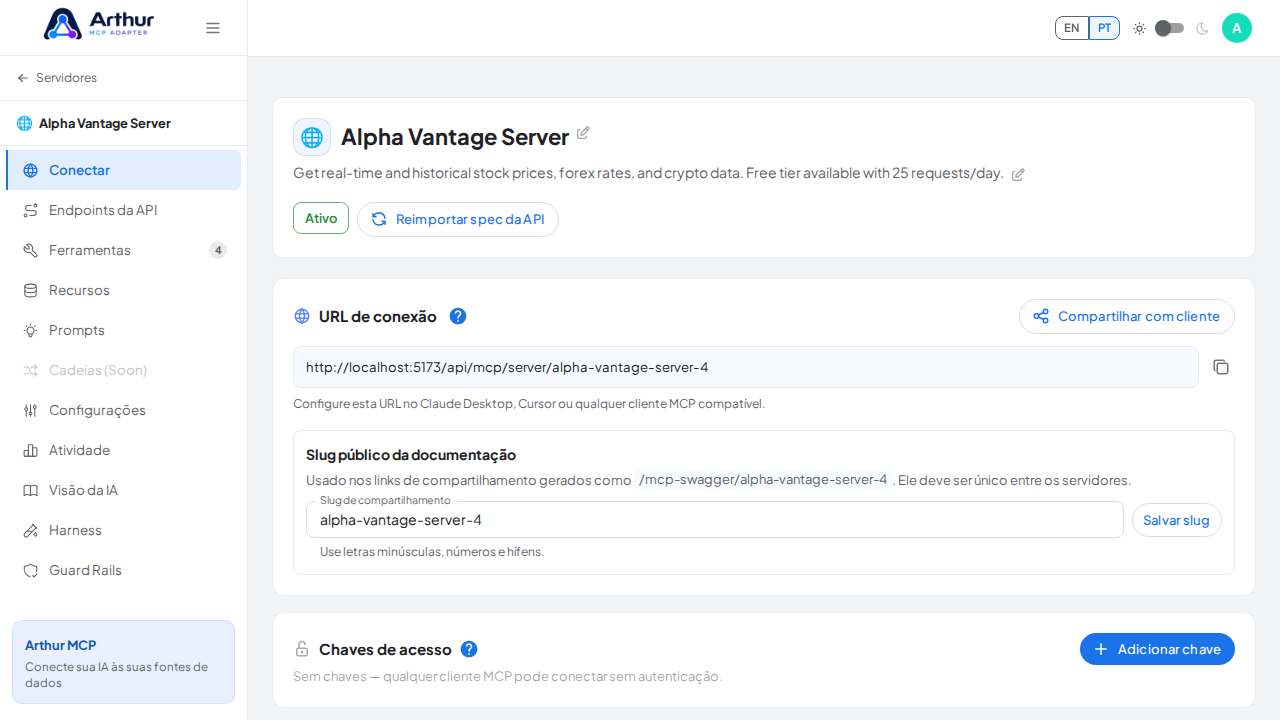The height and width of the screenshot is (720, 1280).
Task: Collapse the sidebar with the hamburger icon
Action: (213, 28)
